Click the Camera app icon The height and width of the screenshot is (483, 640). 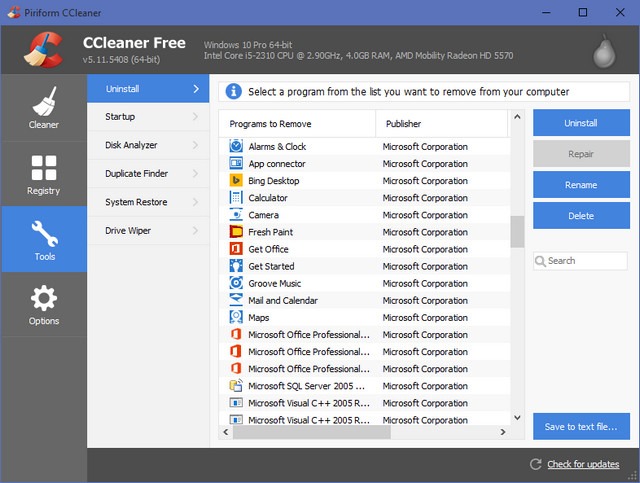pos(236,215)
